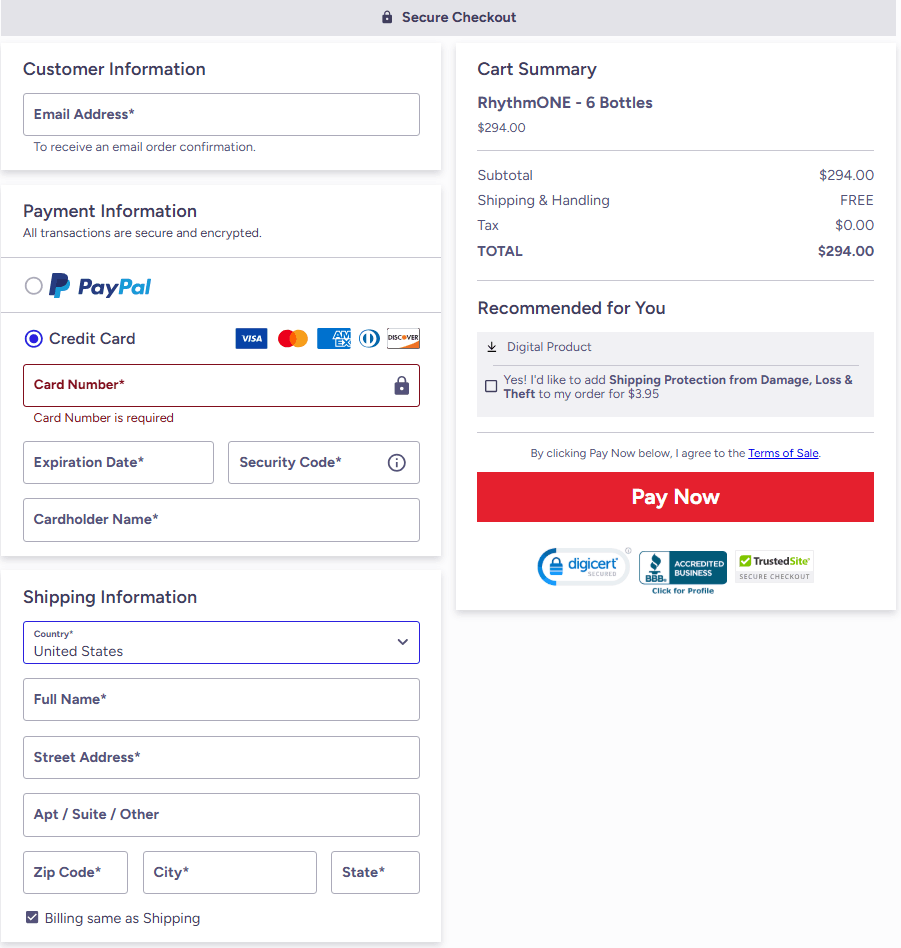Image resolution: width=901 pixels, height=948 pixels.
Task: Click the BBB Accredited Business profile link
Action: 682,589
